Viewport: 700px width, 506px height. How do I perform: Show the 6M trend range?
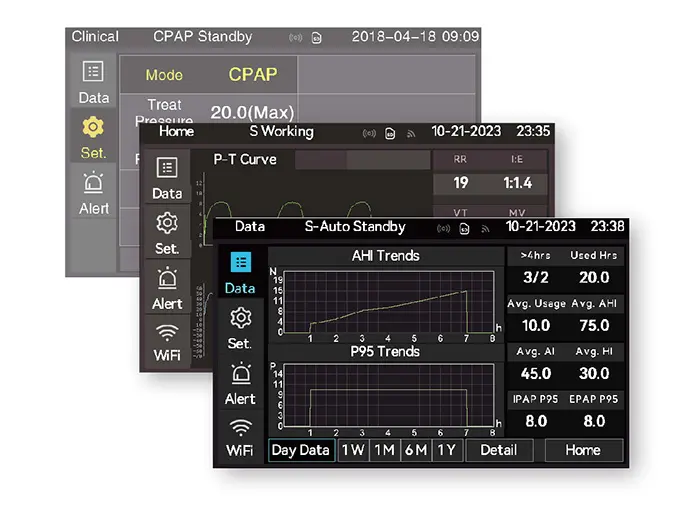pyautogui.click(x=416, y=450)
